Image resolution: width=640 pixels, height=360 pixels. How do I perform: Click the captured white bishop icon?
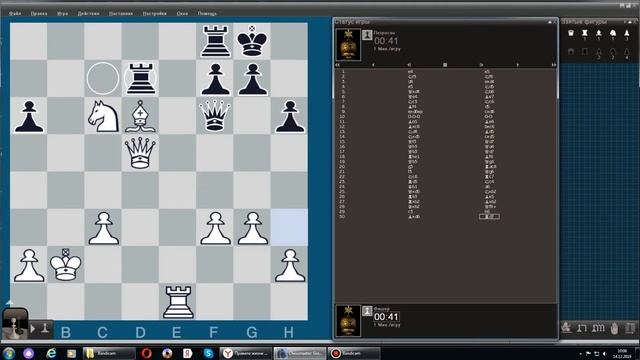[599, 33]
